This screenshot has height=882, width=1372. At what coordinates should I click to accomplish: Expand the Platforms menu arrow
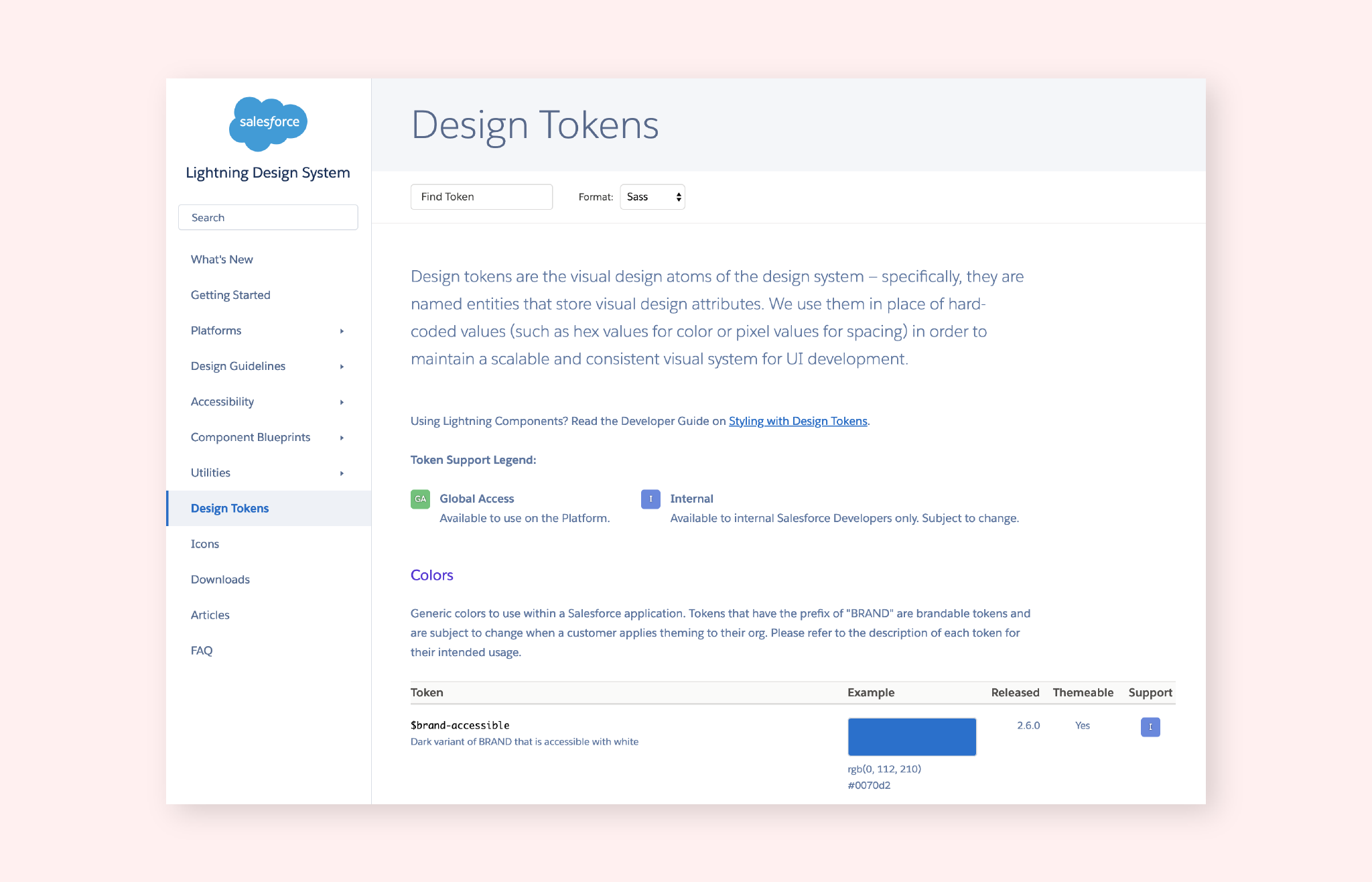click(342, 331)
